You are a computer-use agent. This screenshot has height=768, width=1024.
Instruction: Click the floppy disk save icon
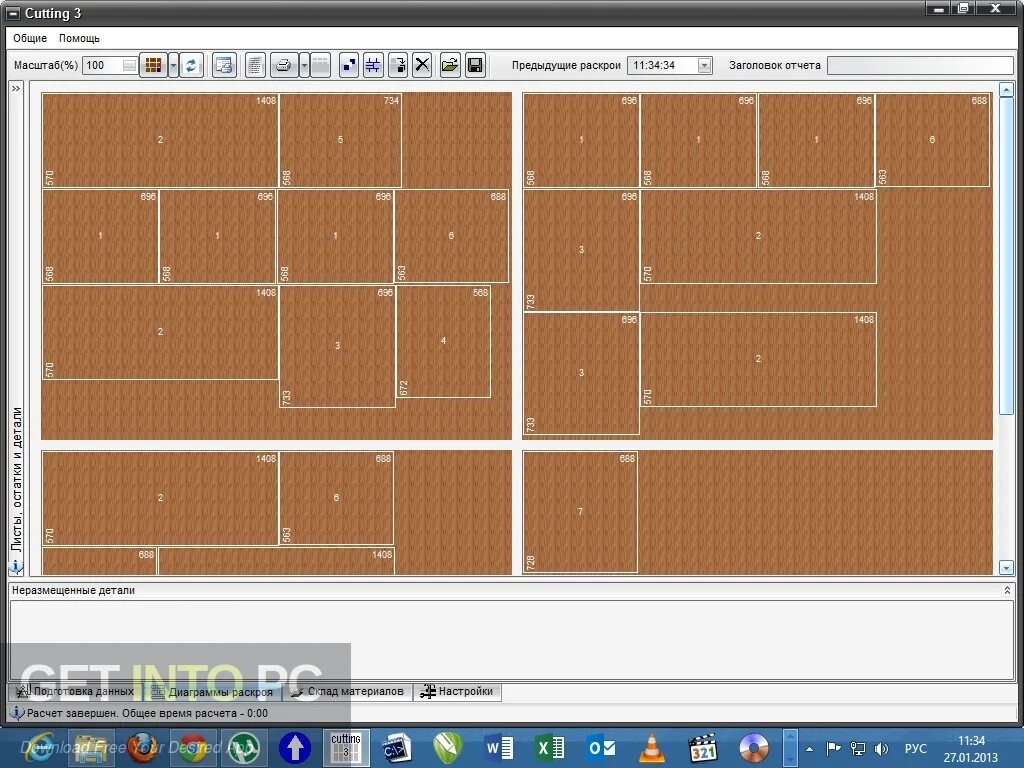click(x=475, y=65)
